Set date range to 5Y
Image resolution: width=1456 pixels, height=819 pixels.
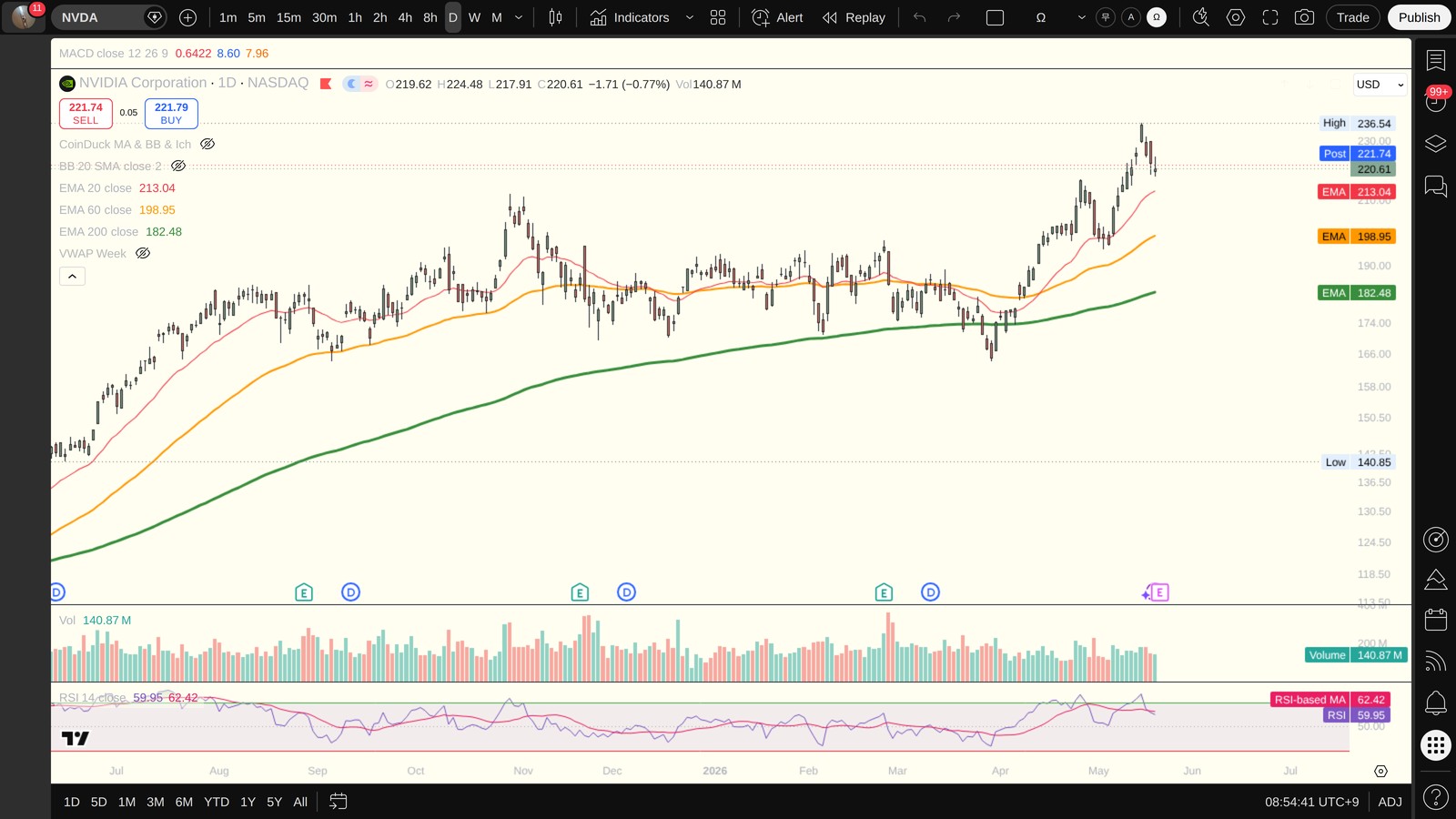[x=274, y=802]
